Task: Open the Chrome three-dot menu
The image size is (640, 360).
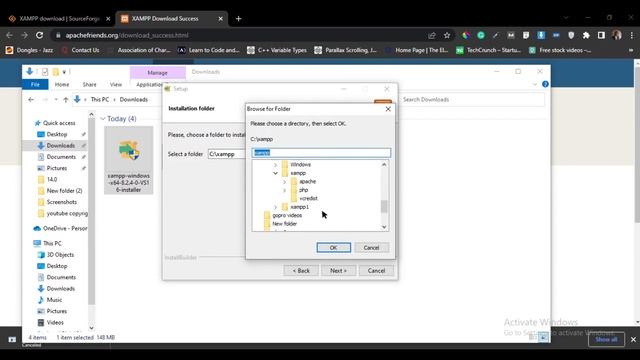Action: tap(631, 36)
